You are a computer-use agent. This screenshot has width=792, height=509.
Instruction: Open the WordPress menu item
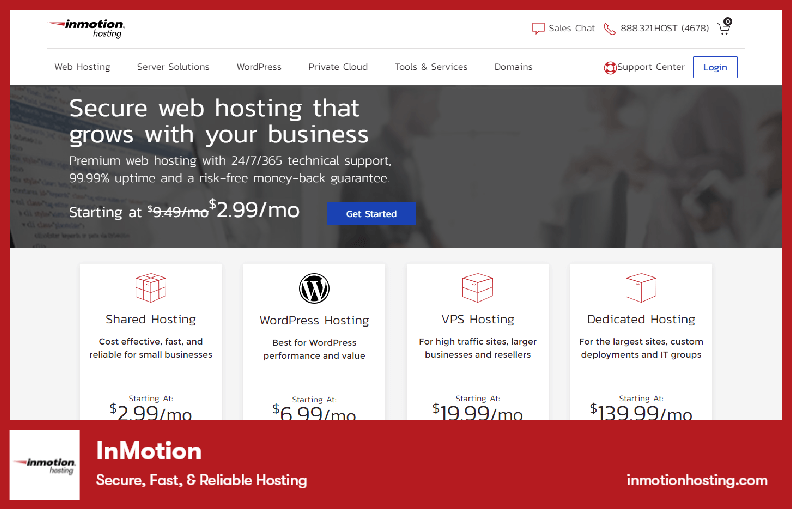pyautogui.click(x=259, y=67)
